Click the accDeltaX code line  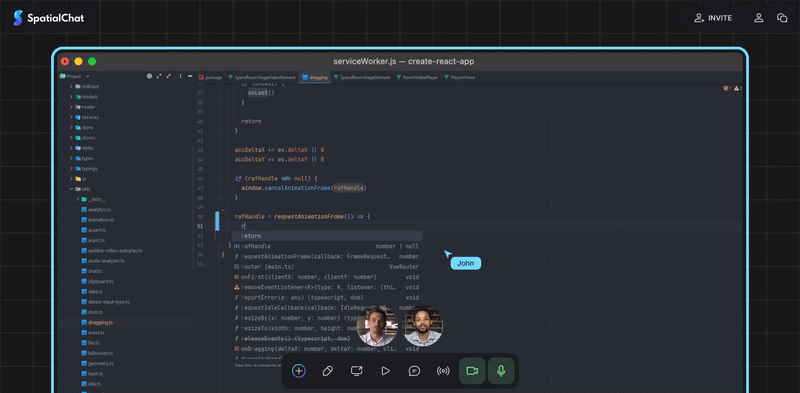[280, 150]
